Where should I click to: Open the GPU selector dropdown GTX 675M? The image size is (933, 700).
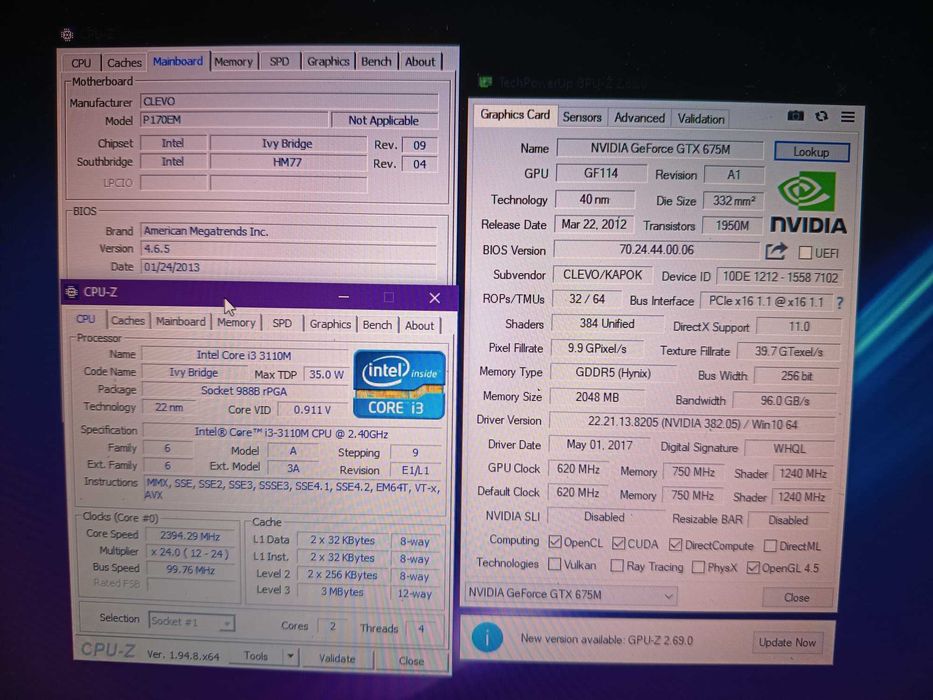pyautogui.click(x=571, y=594)
